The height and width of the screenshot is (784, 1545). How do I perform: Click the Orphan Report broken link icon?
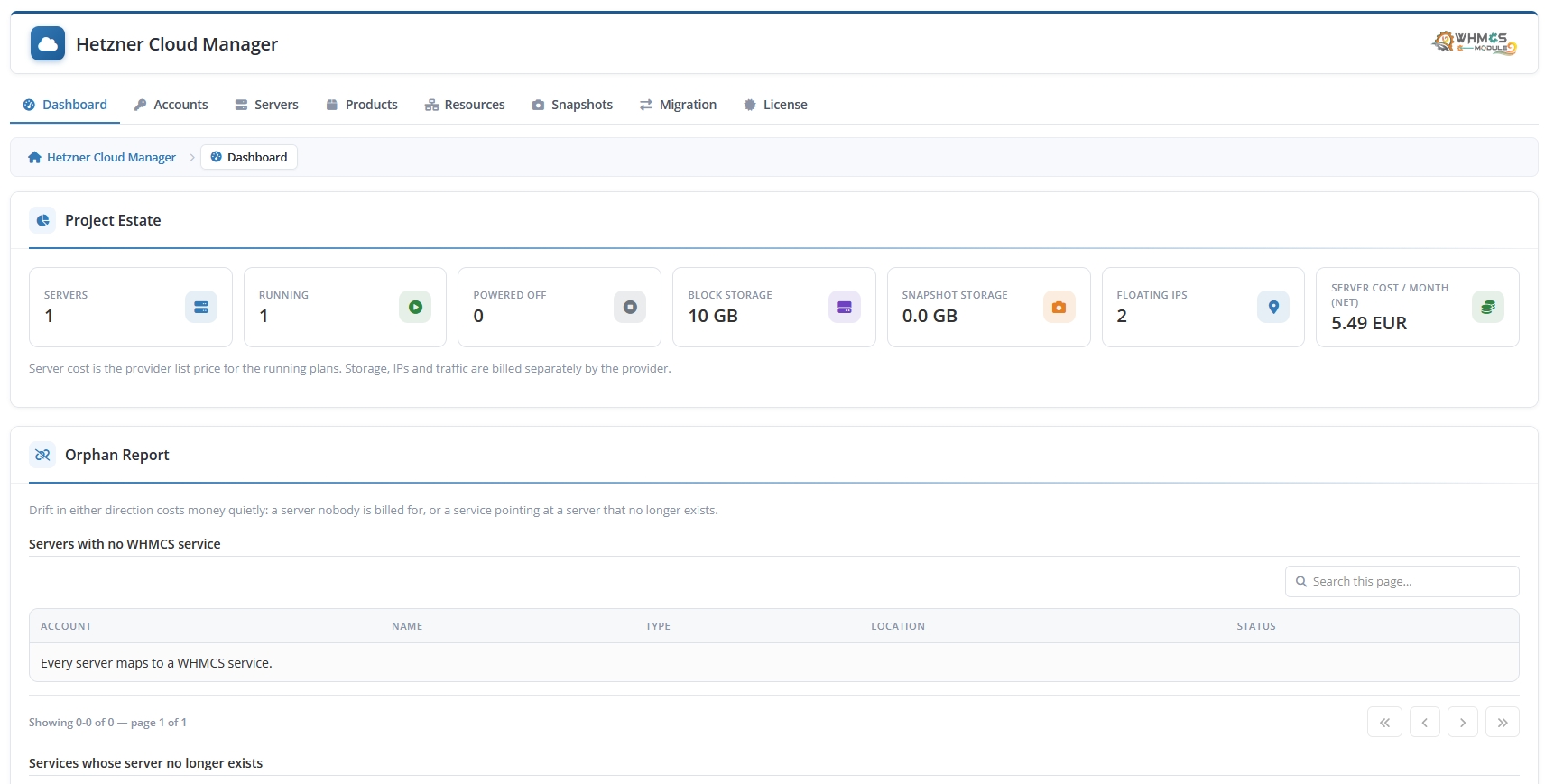point(42,455)
